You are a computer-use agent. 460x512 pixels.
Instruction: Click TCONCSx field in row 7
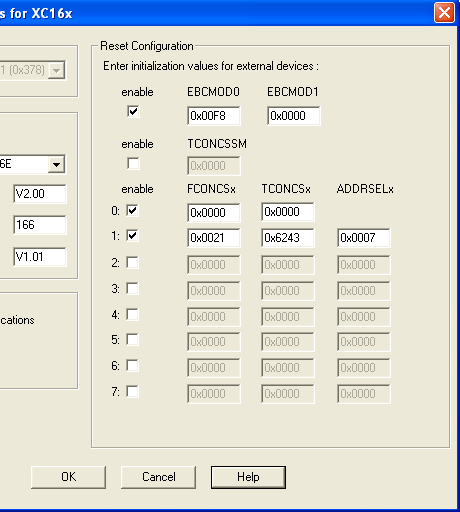tap(288, 394)
